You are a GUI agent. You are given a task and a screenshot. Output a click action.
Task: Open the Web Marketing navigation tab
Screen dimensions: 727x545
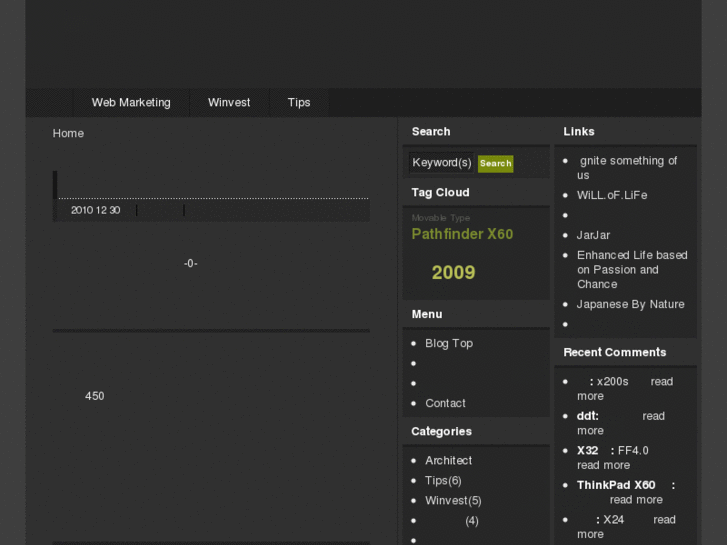pyautogui.click(x=131, y=102)
